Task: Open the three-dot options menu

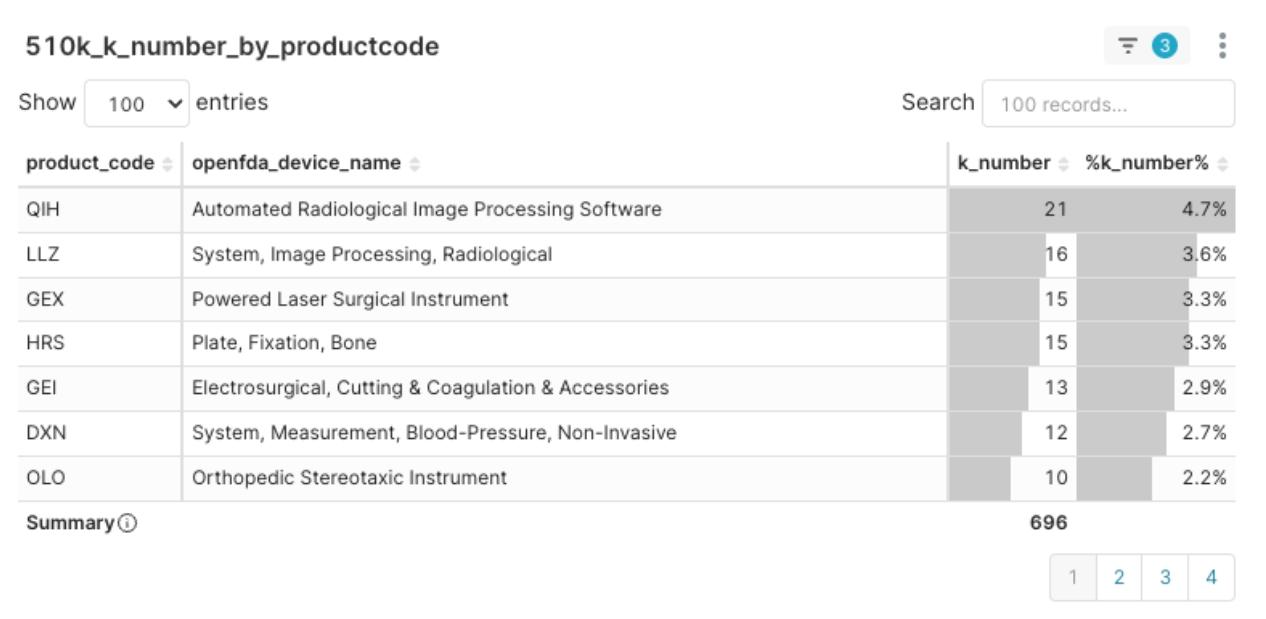Action: (1222, 46)
